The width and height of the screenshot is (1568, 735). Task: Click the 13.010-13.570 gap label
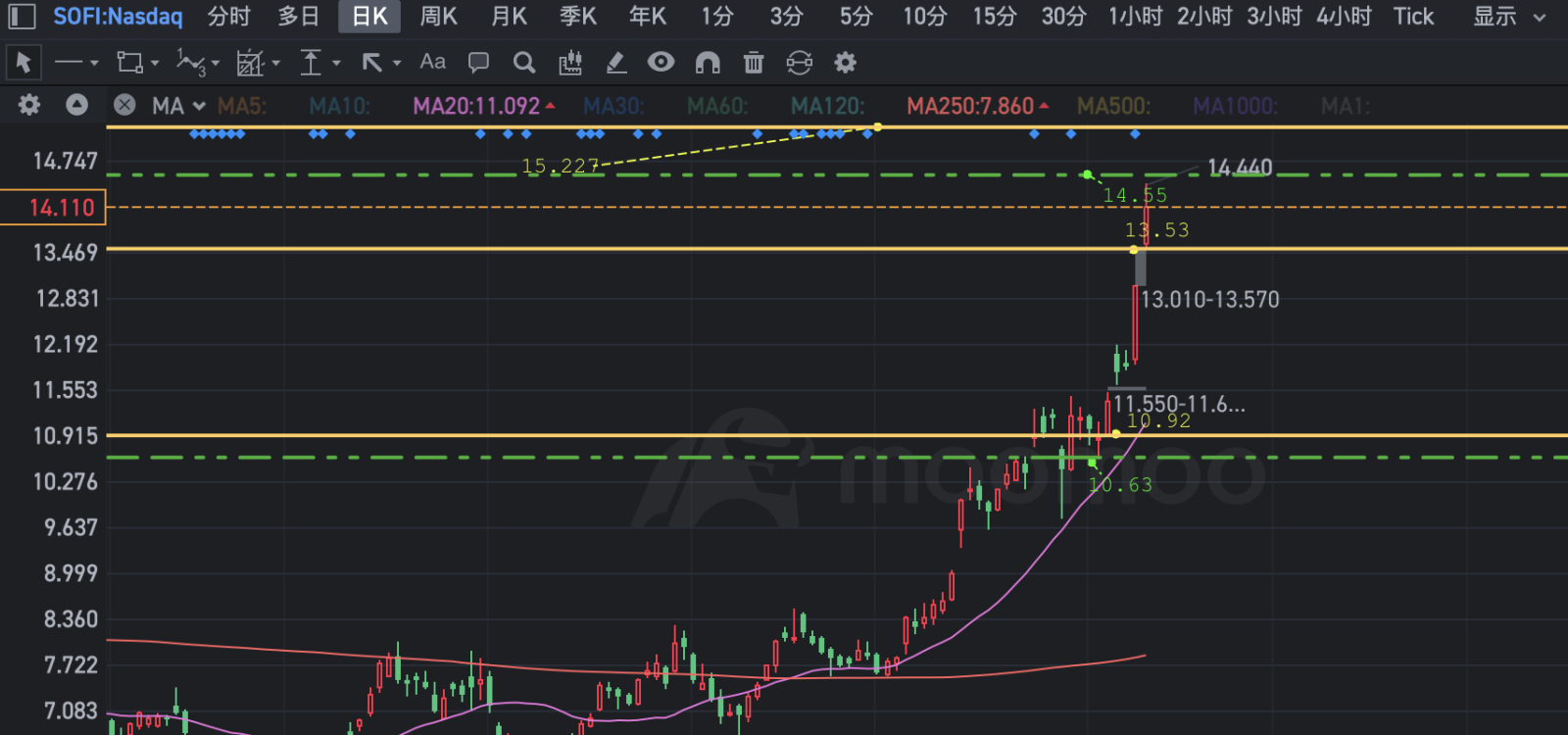pyautogui.click(x=1210, y=300)
